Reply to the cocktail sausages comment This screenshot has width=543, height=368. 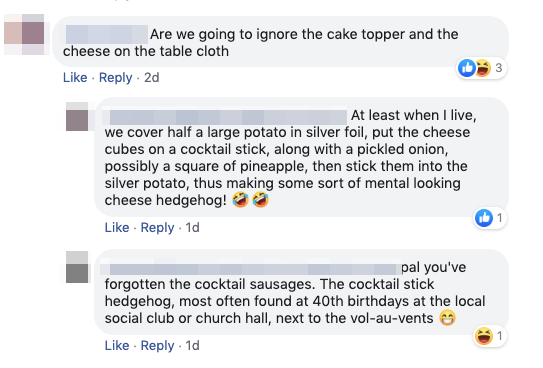coord(158,345)
